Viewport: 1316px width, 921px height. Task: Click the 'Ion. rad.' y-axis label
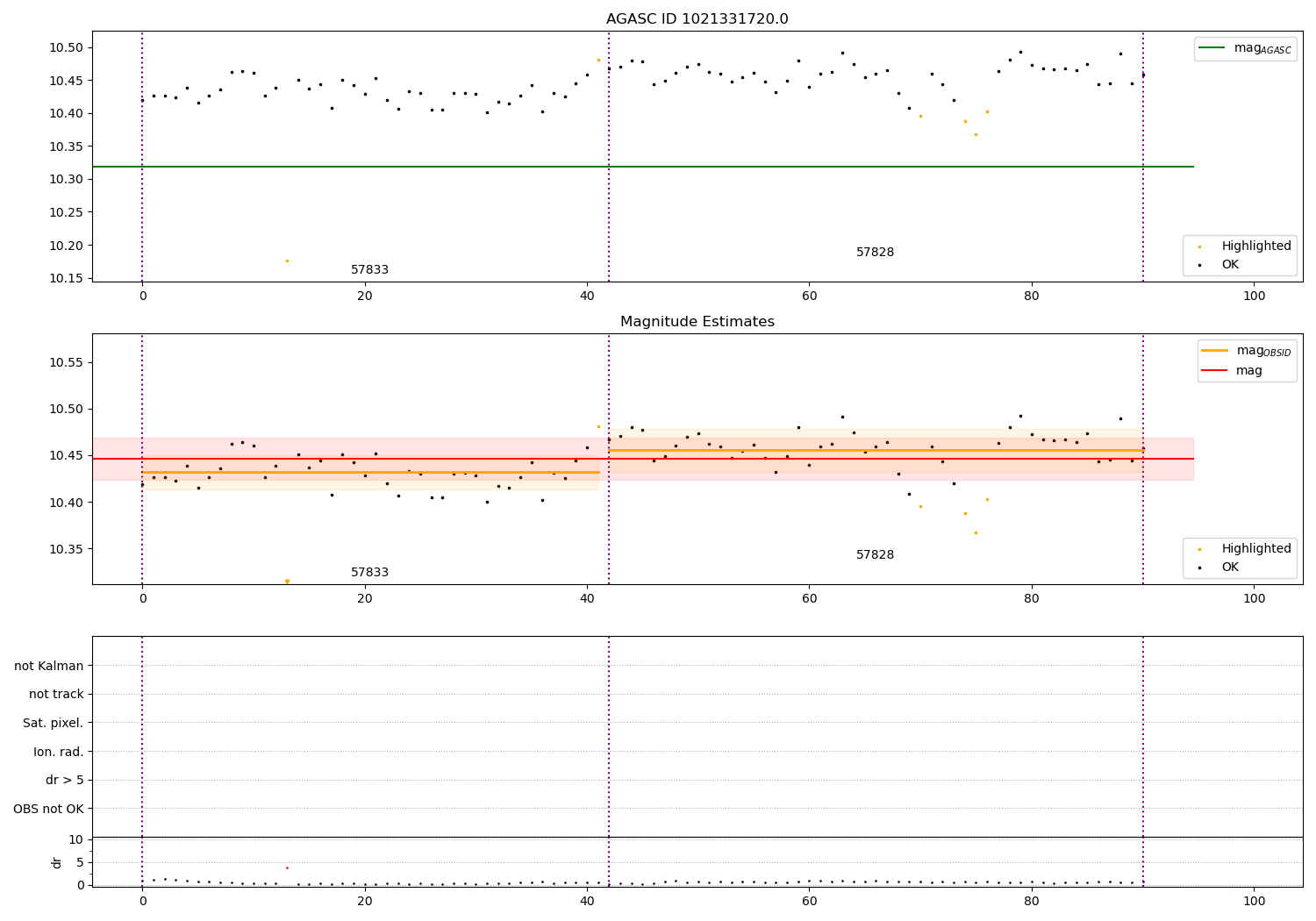pos(59,752)
